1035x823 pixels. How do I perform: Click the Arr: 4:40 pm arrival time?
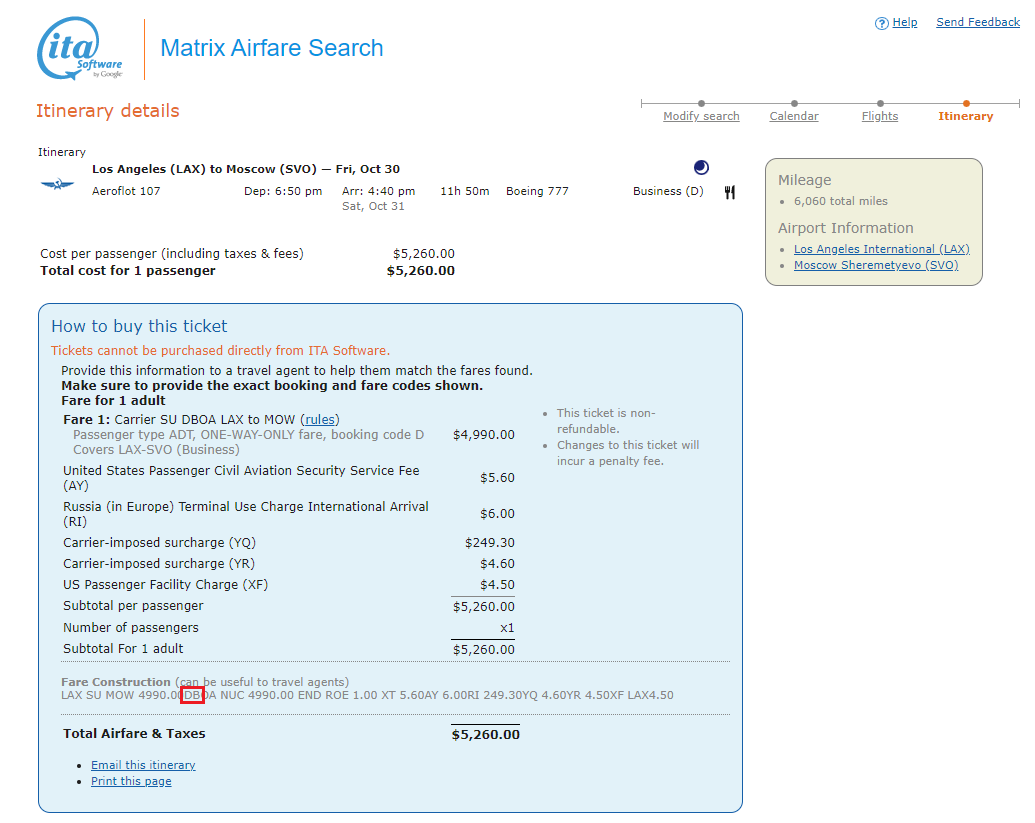pyautogui.click(x=378, y=191)
